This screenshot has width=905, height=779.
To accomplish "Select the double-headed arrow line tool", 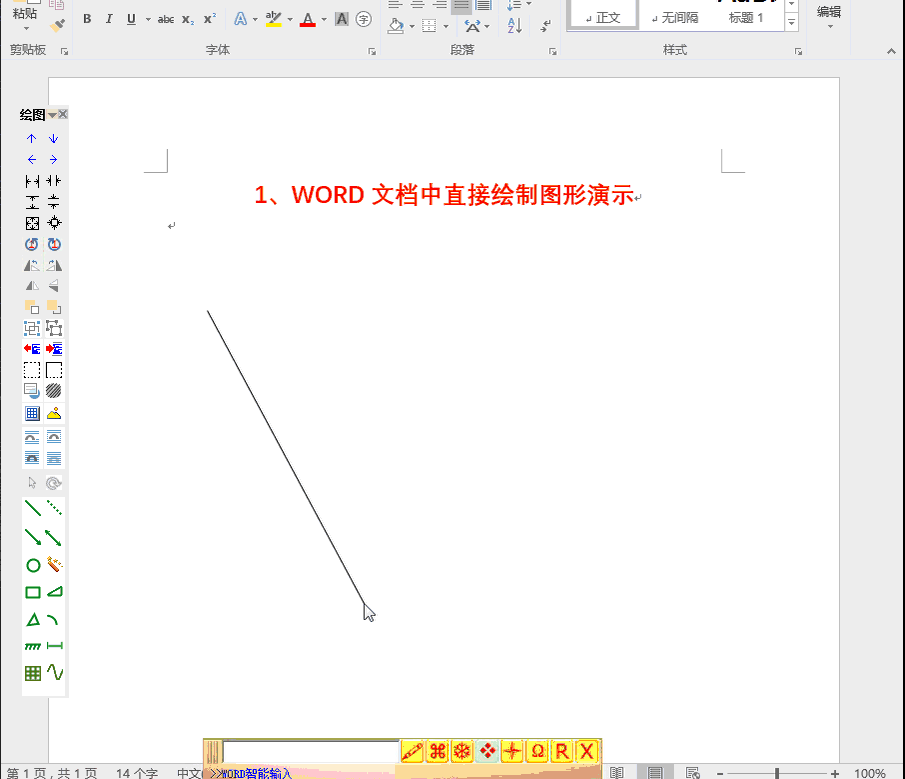I will tap(54, 537).
